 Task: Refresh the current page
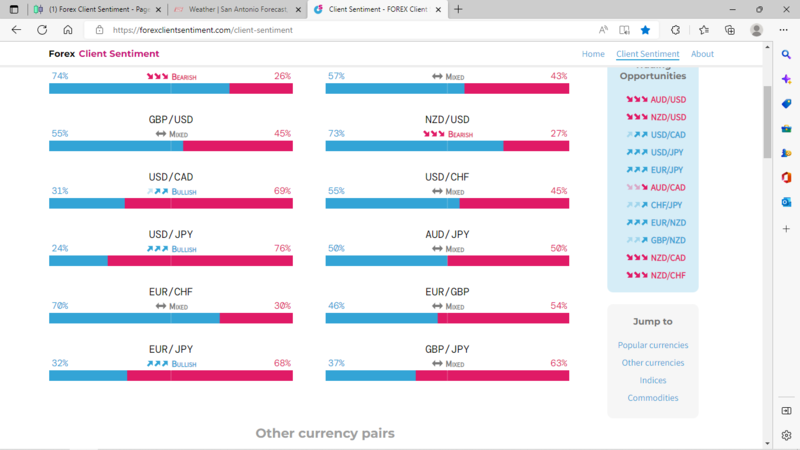[x=42, y=30]
